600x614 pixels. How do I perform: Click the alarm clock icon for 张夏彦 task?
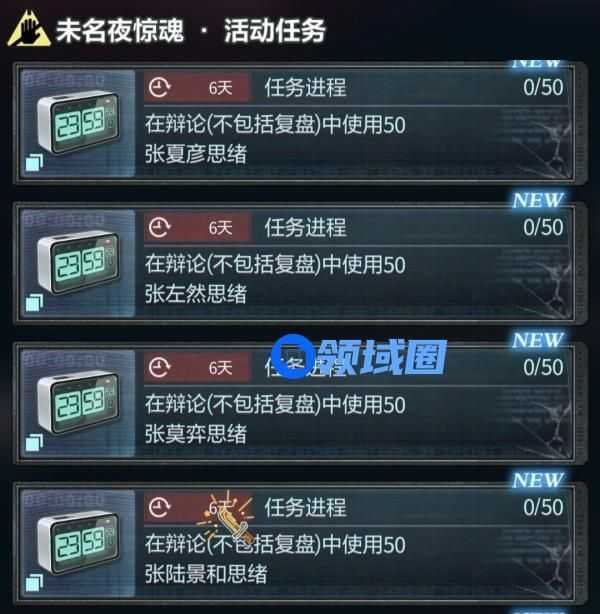[x=78, y=123]
